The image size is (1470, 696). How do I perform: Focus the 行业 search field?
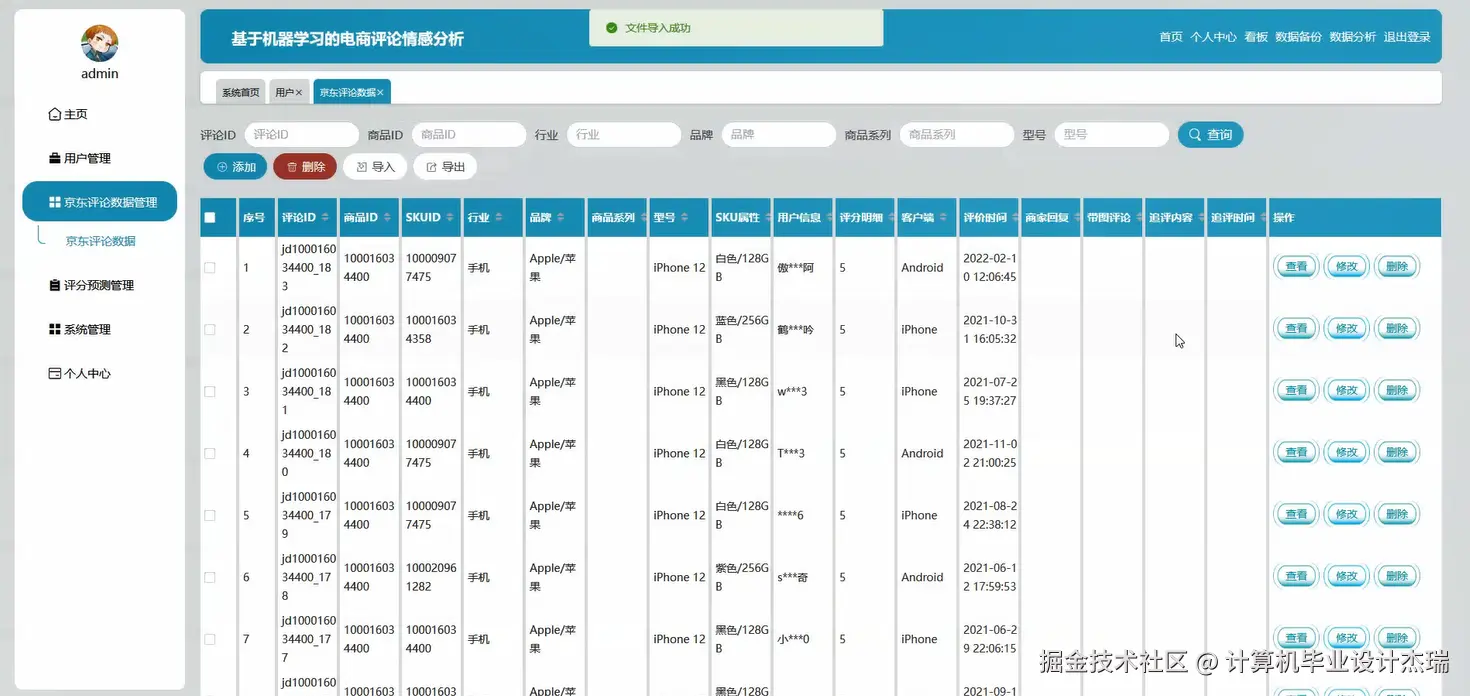coord(624,135)
